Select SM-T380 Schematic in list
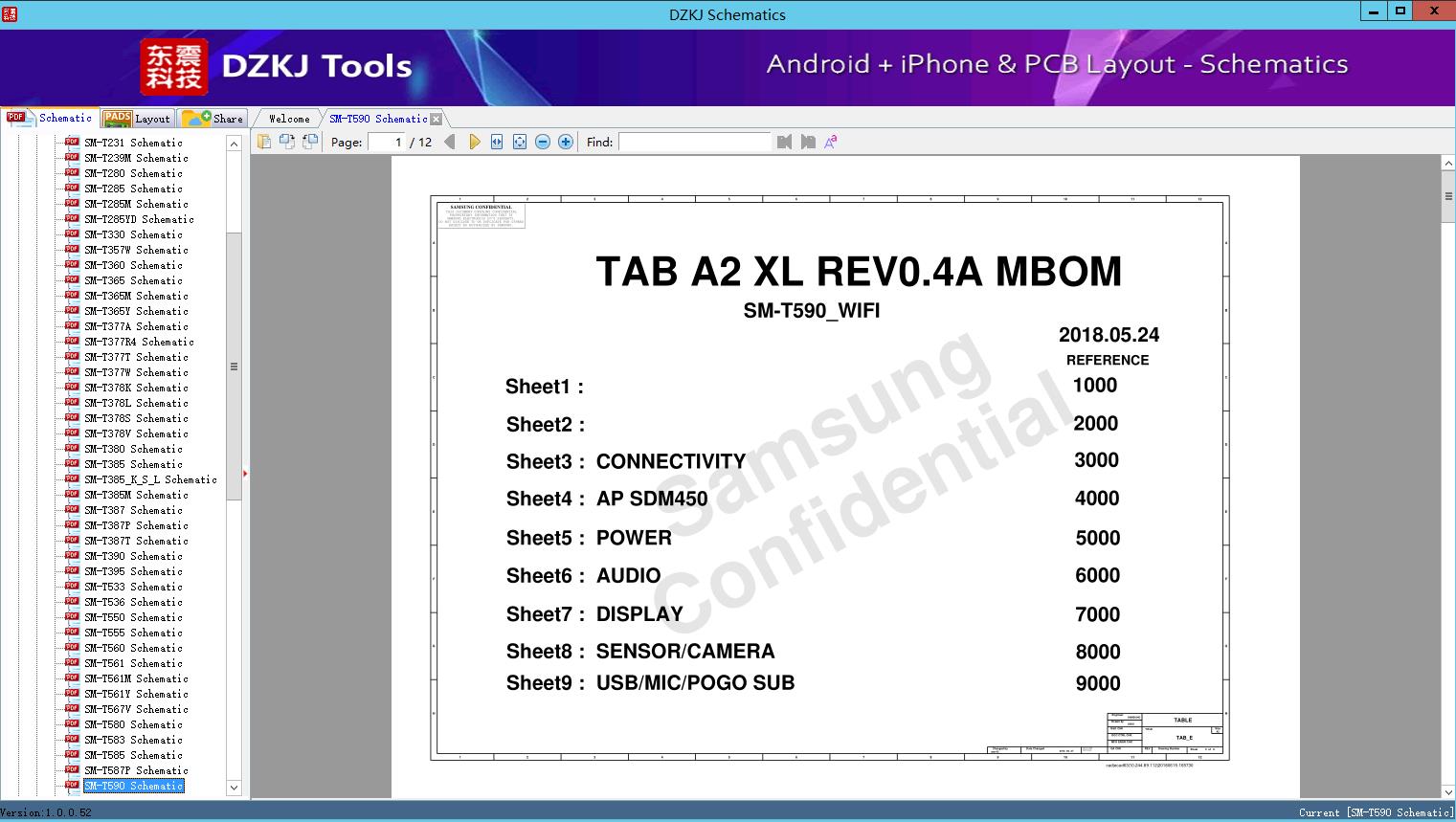Screen dimensions: 1456x822 point(133,449)
